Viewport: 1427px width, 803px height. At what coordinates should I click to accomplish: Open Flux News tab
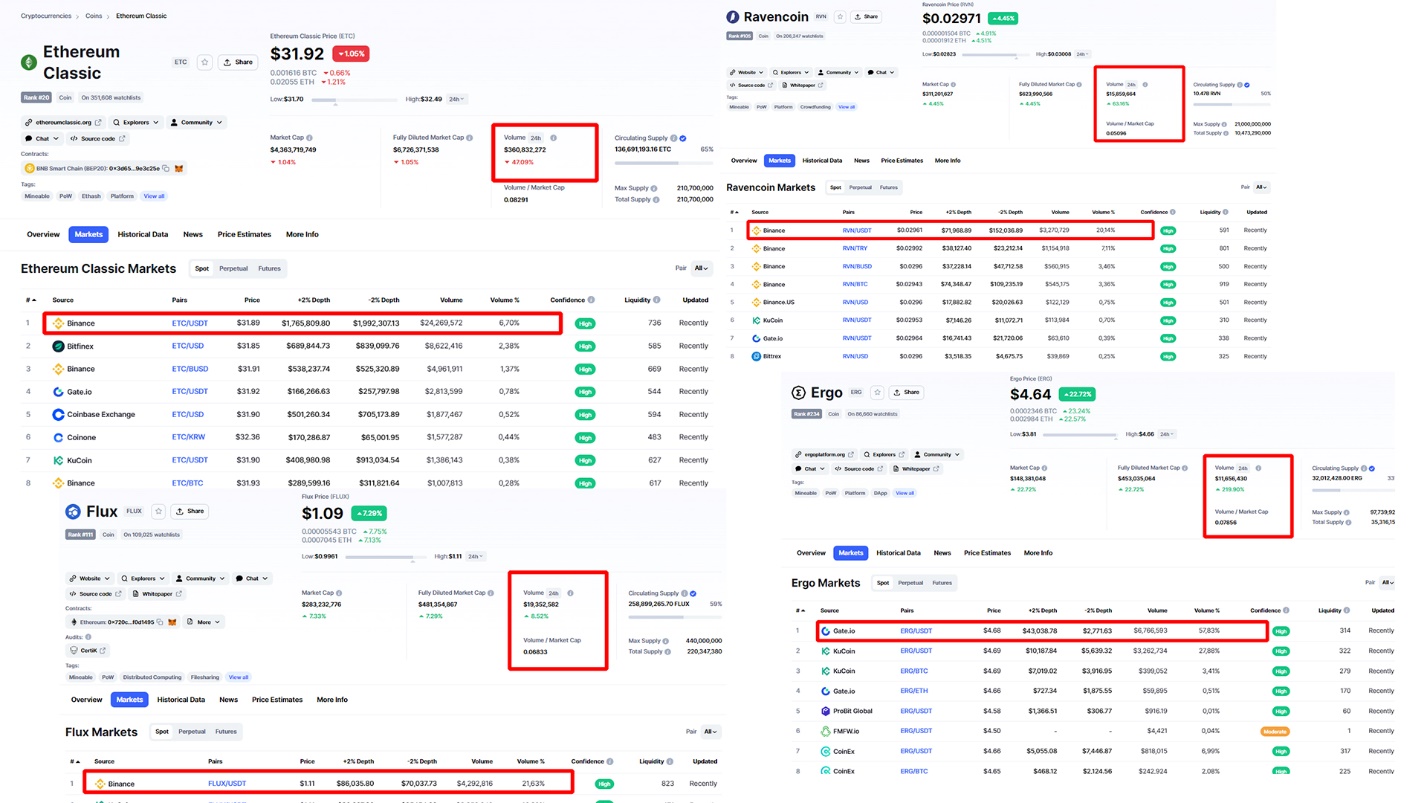click(229, 700)
